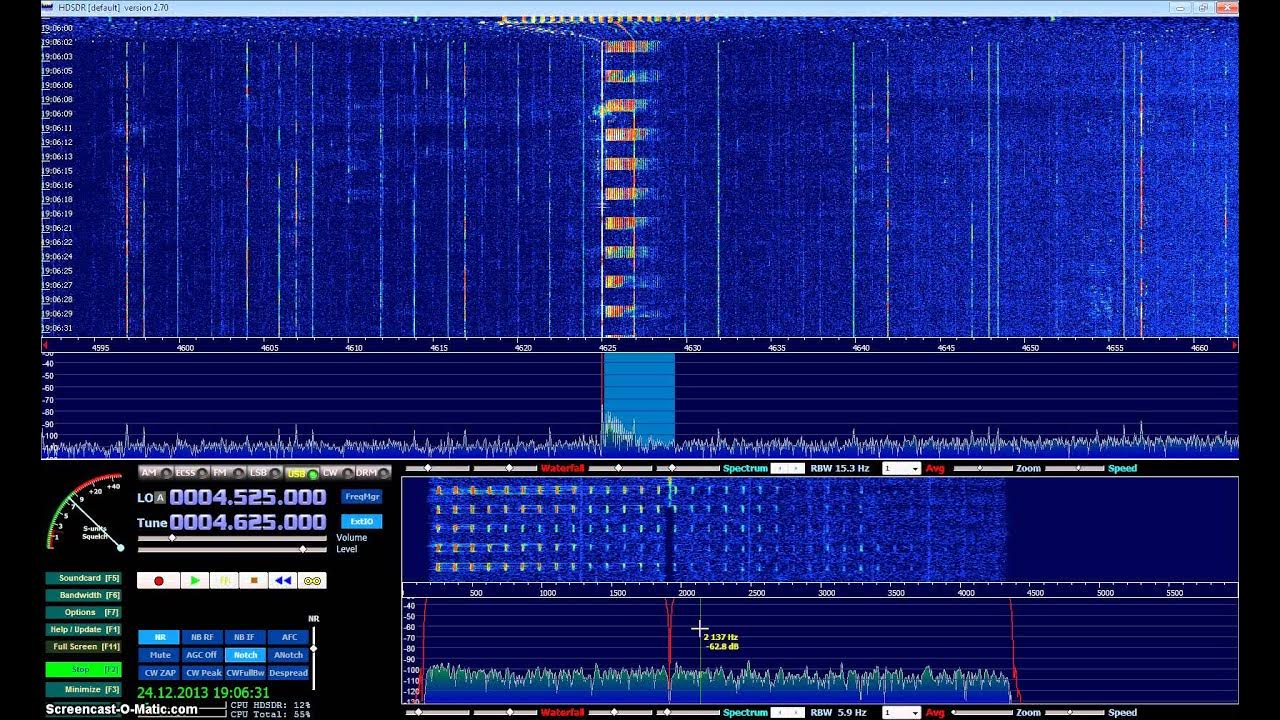Click the S-meter squelch gauge
The width and height of the screenshot is (1280, 720).
[86, 512]
